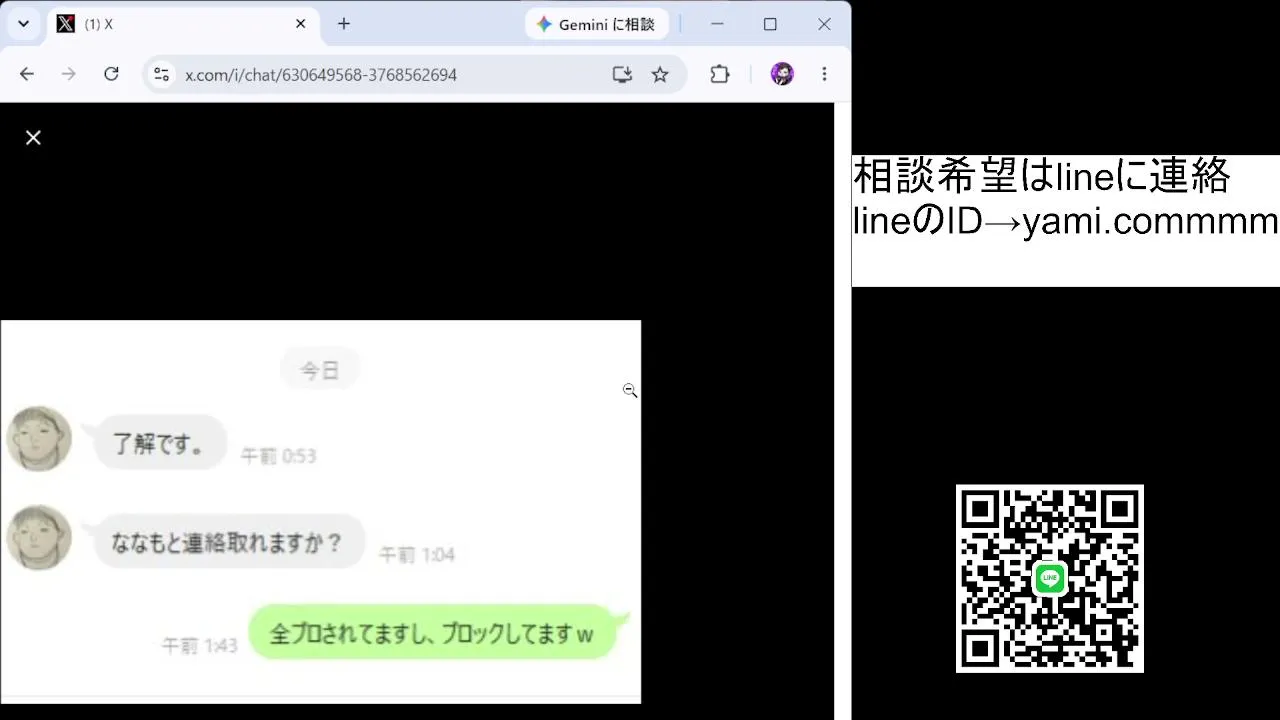Click the "午前 1:43" timestamp
Viewport: 1280px width, 720px height.
click(200, 646)
